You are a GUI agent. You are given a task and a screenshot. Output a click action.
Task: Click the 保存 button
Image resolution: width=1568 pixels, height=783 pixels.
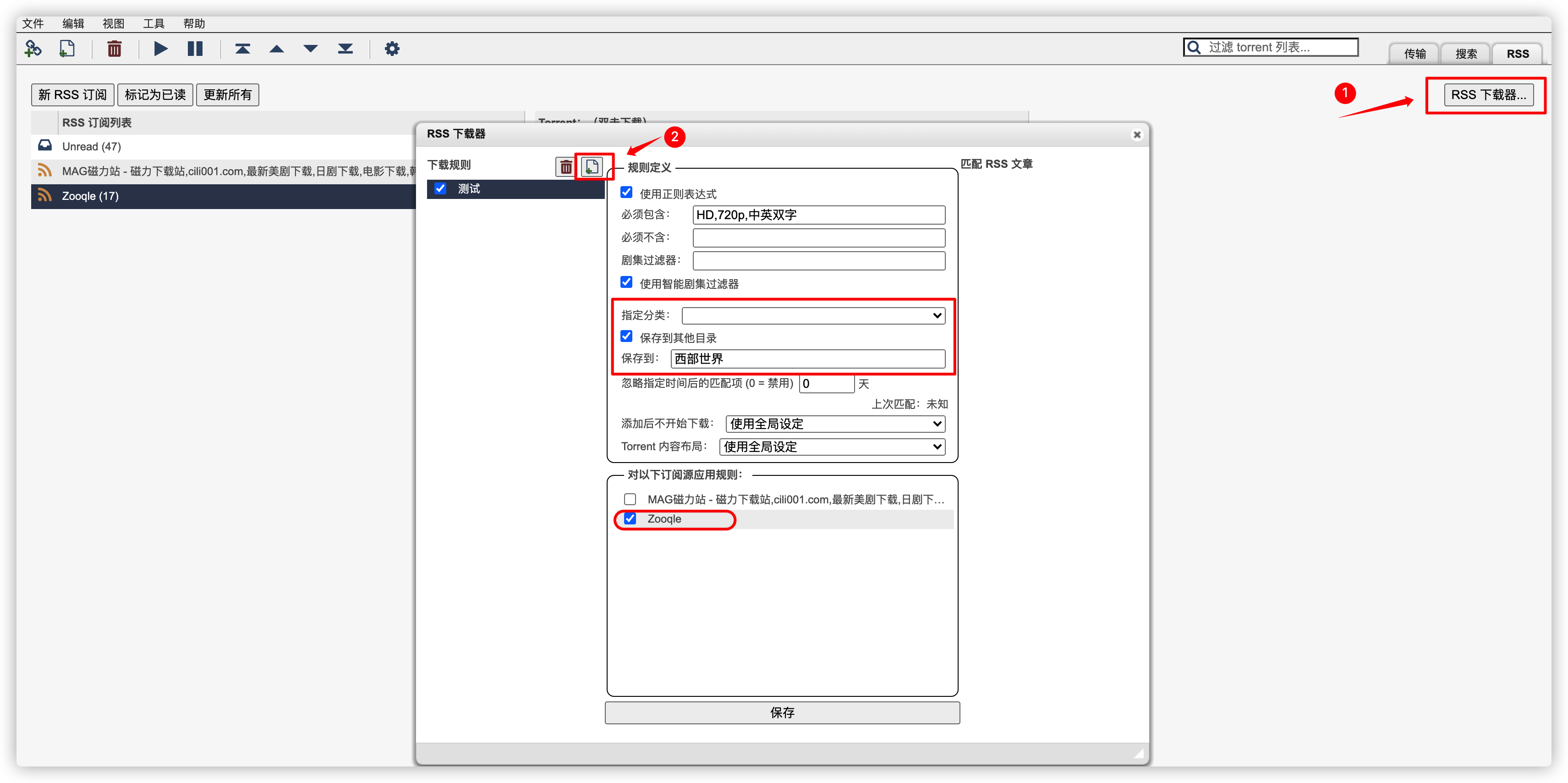click(782, 712)
